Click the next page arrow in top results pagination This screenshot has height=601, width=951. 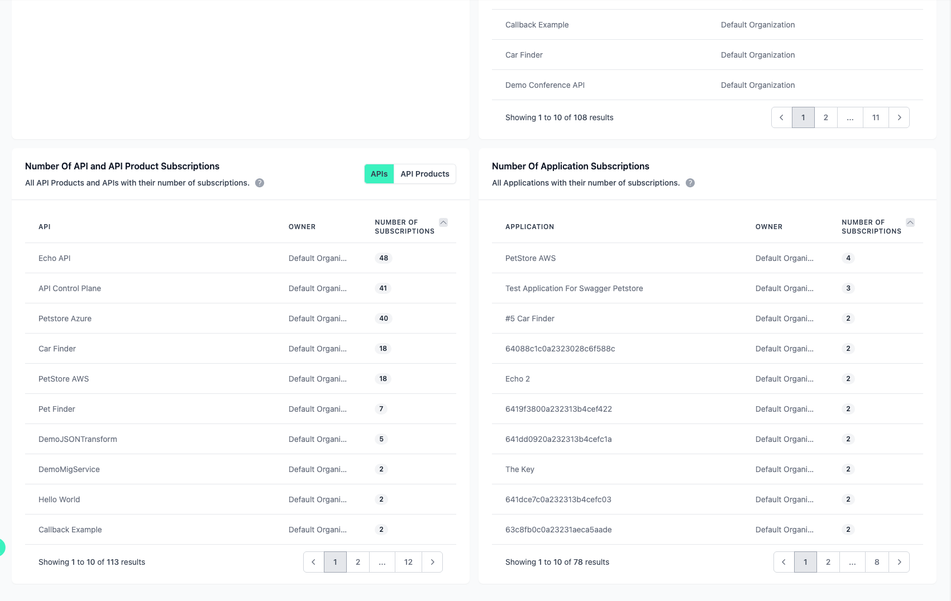coord(899,117)
